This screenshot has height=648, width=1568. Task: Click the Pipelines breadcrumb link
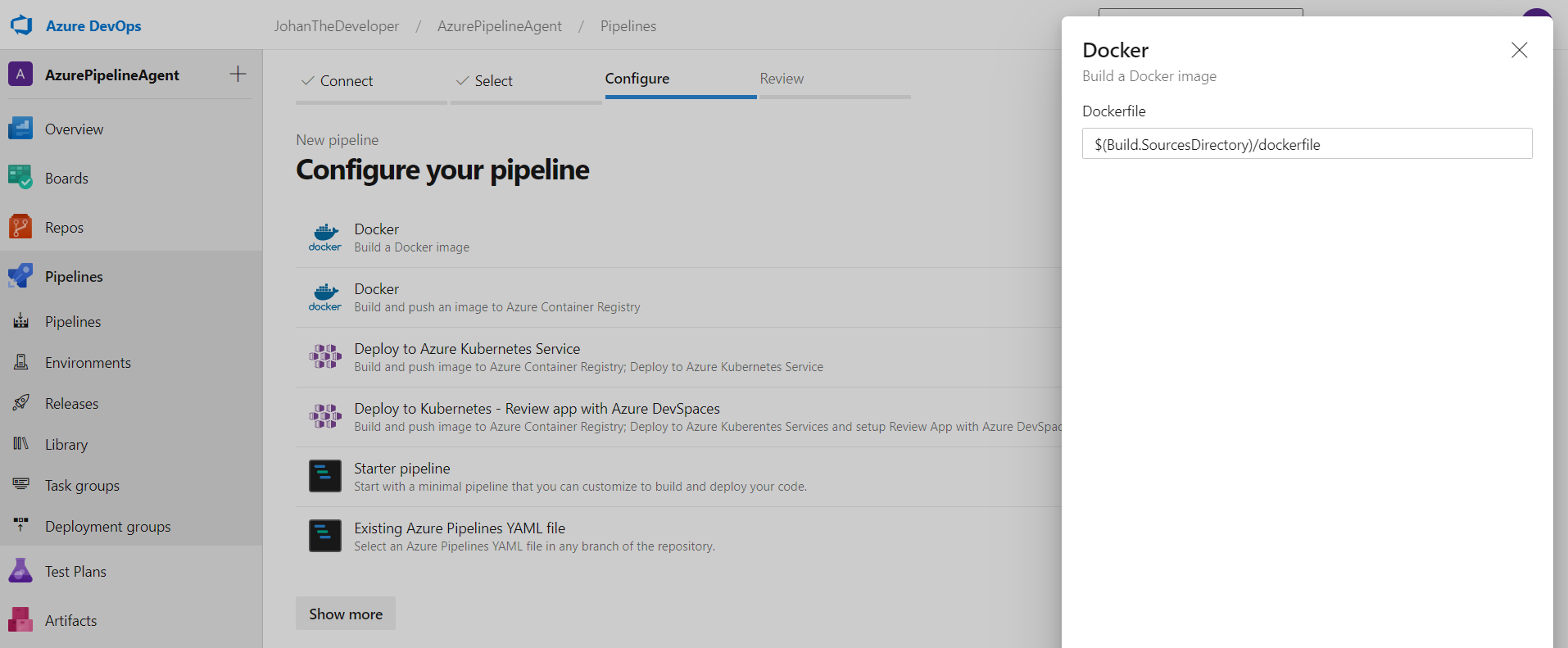pos(628,26)
